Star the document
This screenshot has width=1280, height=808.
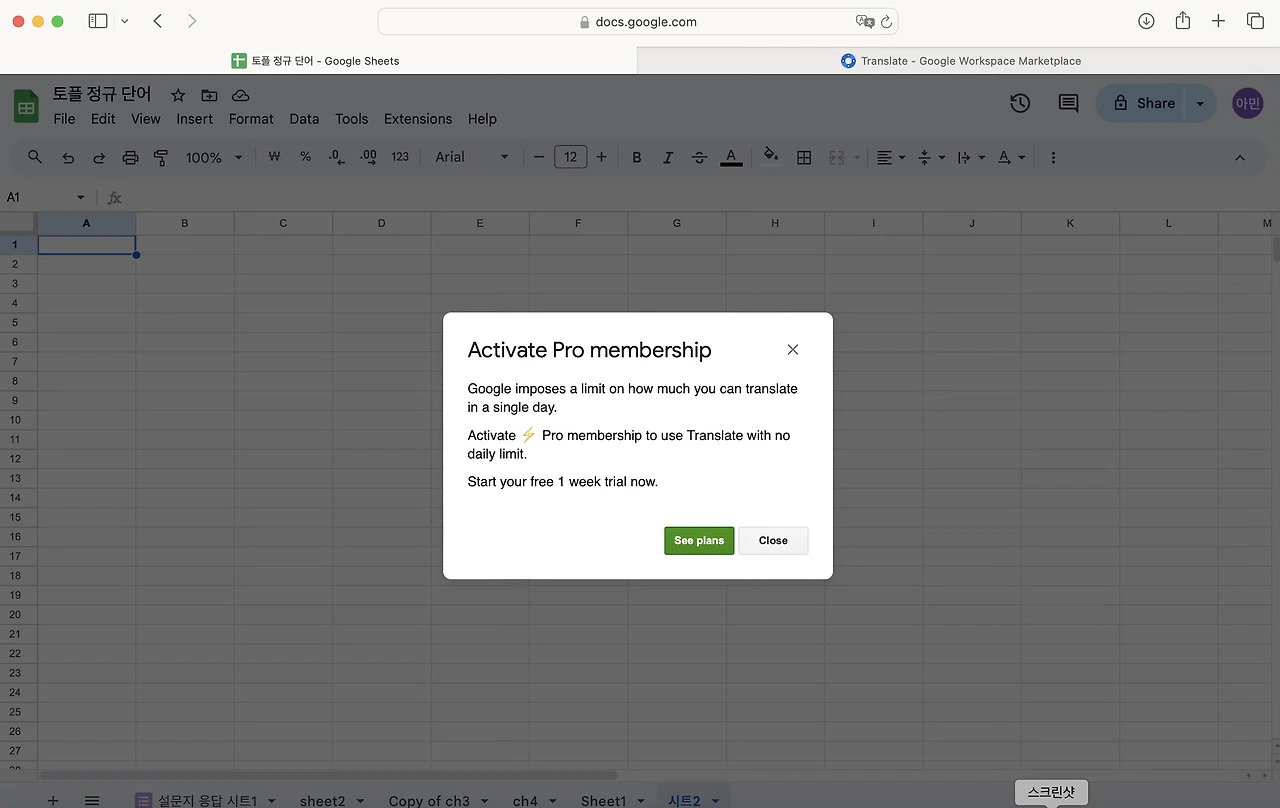(x=178, y=95)
